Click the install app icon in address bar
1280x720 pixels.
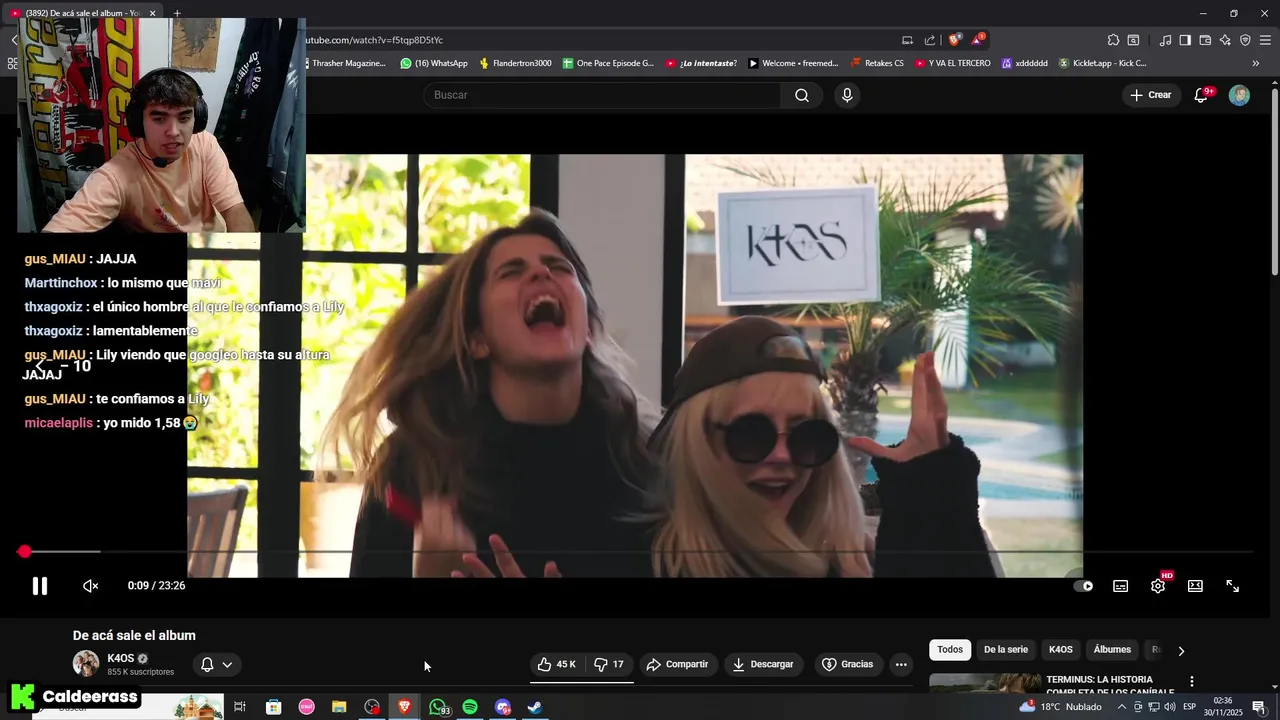click(907, 40)
